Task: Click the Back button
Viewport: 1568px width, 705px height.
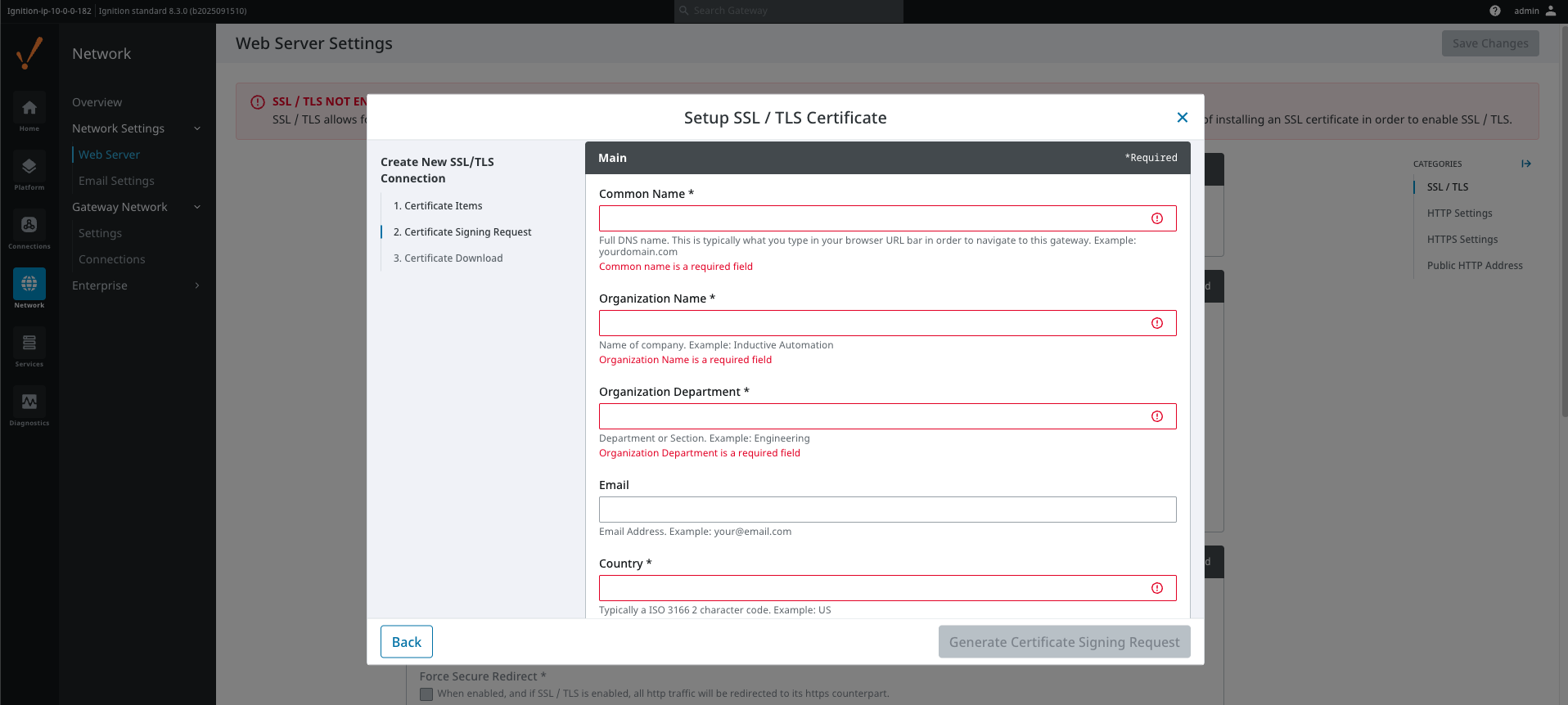Action: tap(407, 642)
